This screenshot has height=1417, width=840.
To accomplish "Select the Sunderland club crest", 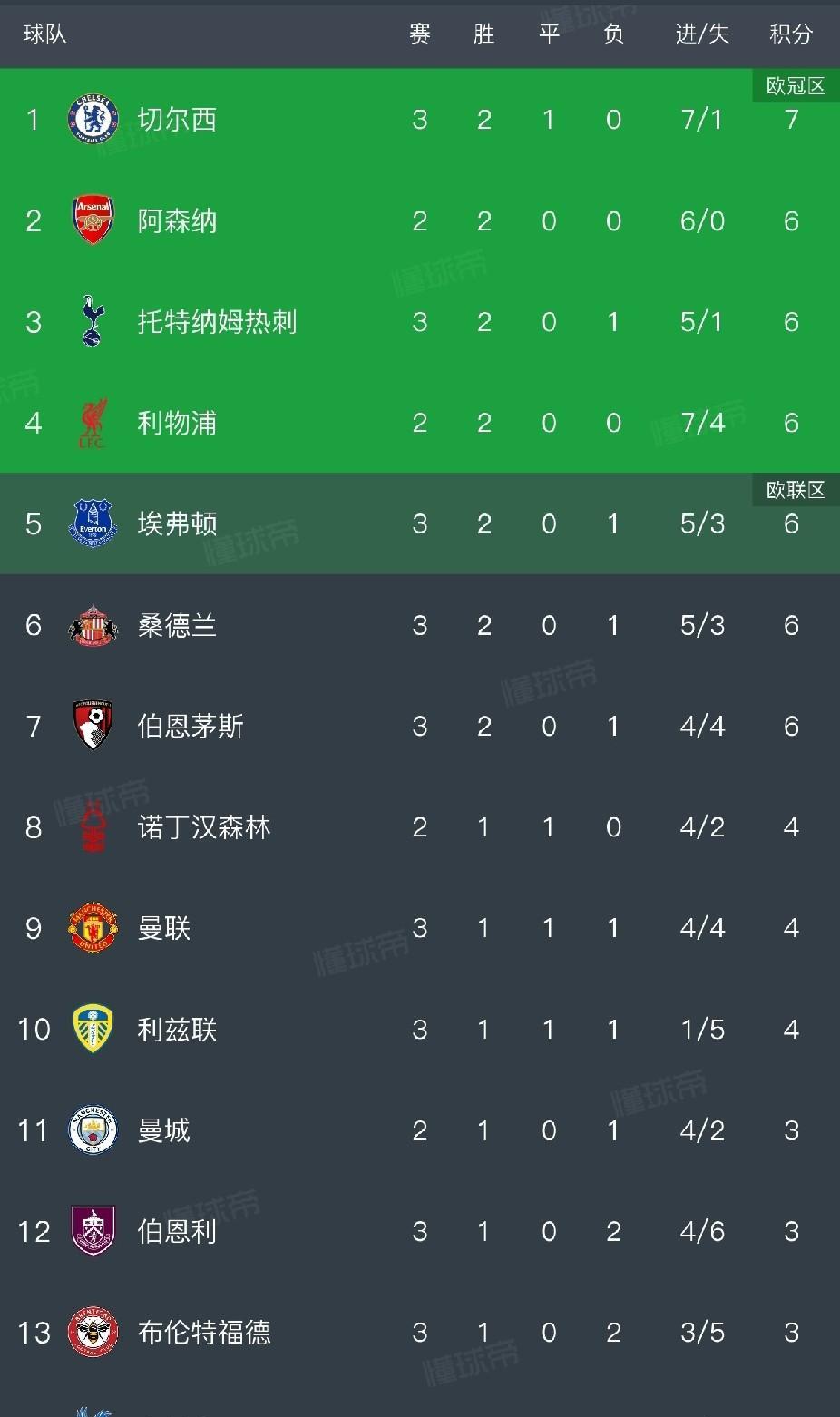I will 93,625.
